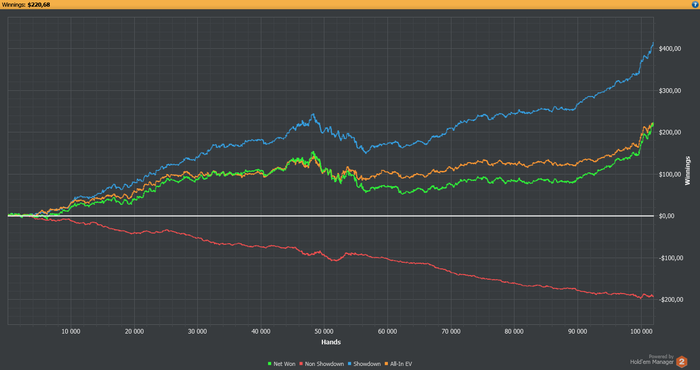Click the 20 000 hands axis label

[134, 332]
